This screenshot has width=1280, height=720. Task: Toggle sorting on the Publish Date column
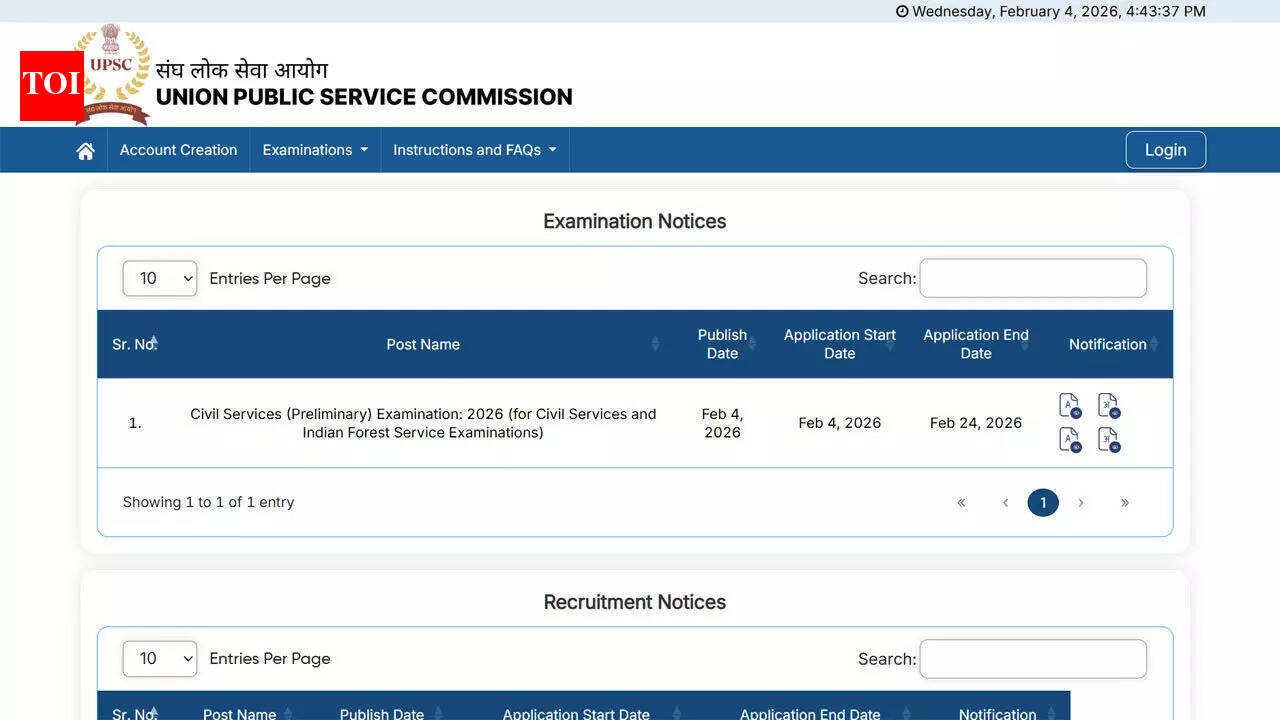(x=753, y=344)
